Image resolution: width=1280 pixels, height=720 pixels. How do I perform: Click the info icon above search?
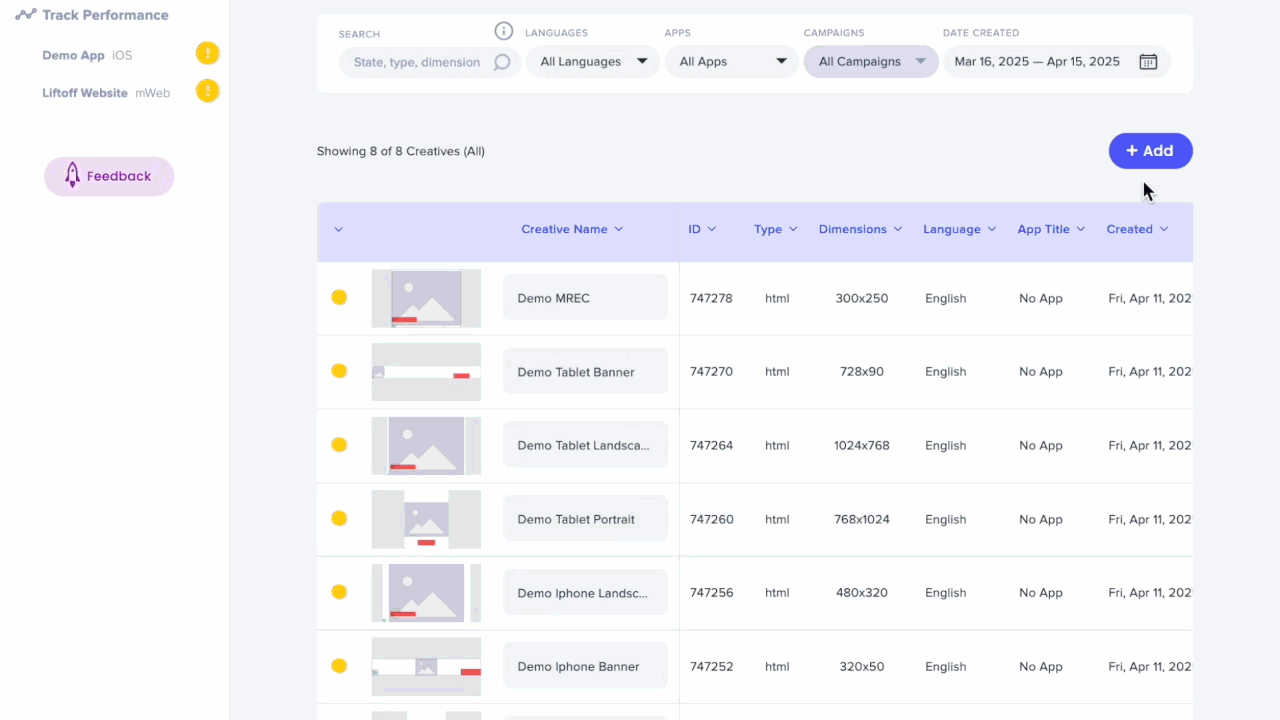504,32
